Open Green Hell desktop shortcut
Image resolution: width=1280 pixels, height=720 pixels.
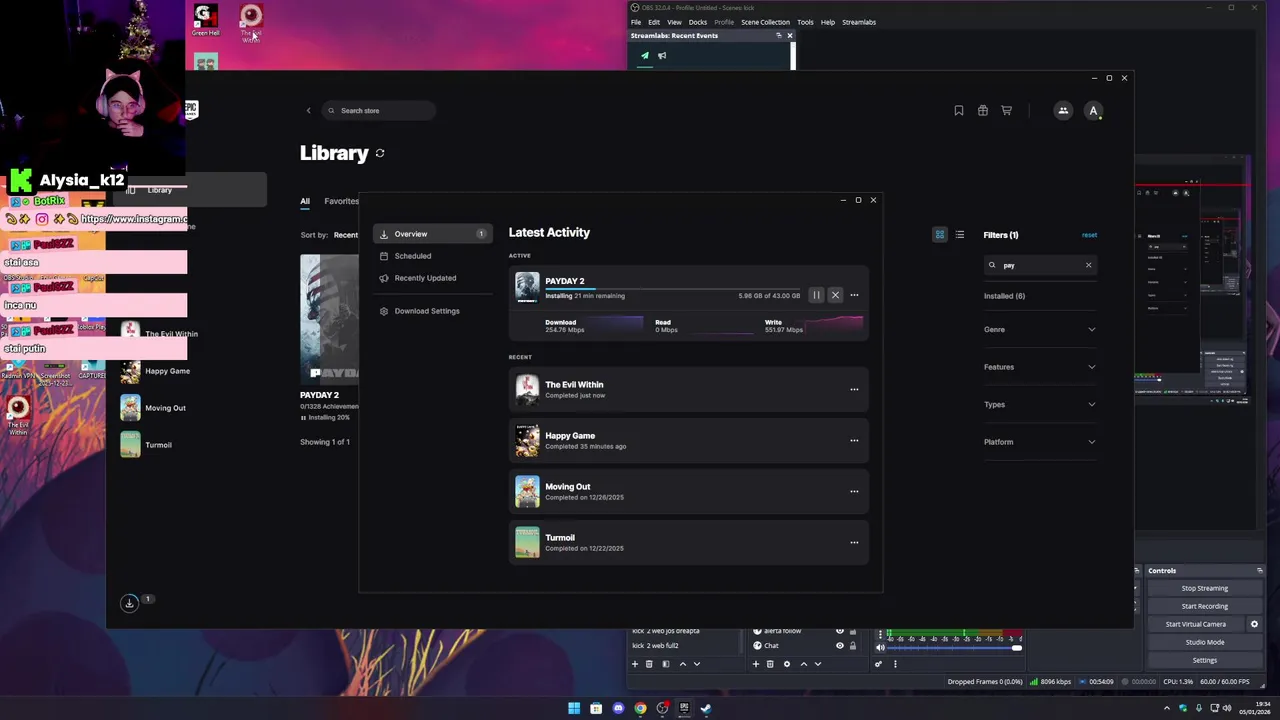pyautogui.click(x=206, y=21)
